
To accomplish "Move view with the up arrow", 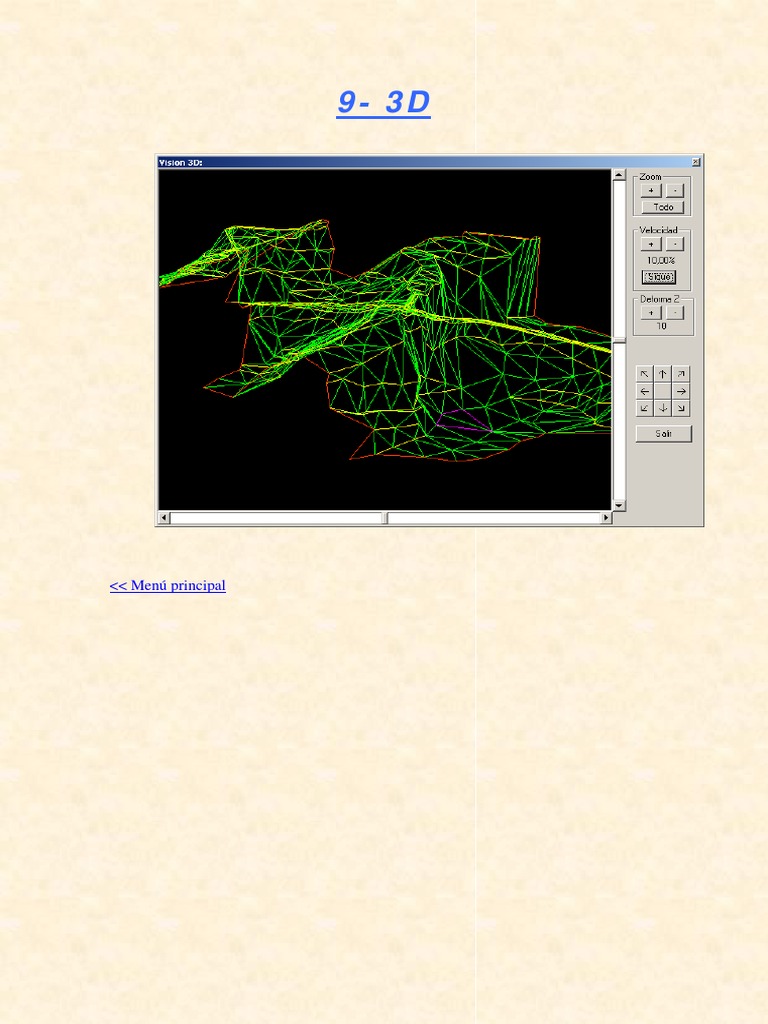I will (x=663, y=374).
